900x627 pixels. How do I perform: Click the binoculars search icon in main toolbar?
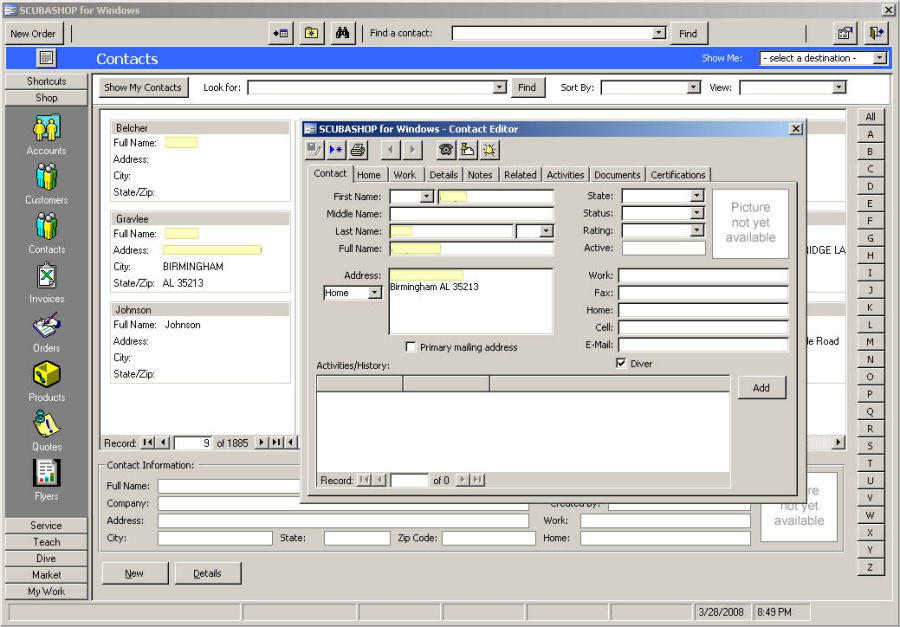point(343,33)
